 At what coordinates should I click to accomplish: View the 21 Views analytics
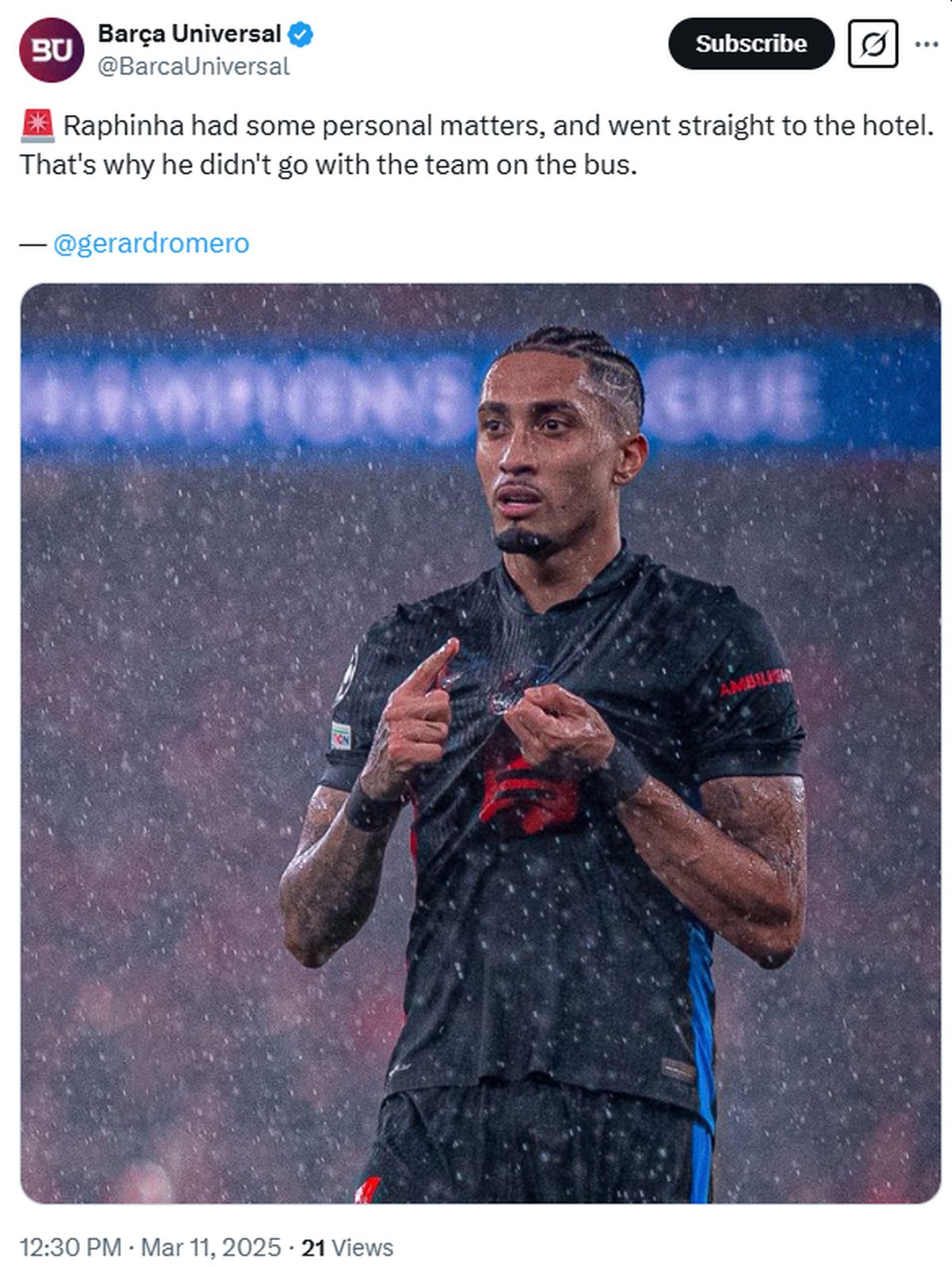pyautogui.click(x=347, y=1247)
